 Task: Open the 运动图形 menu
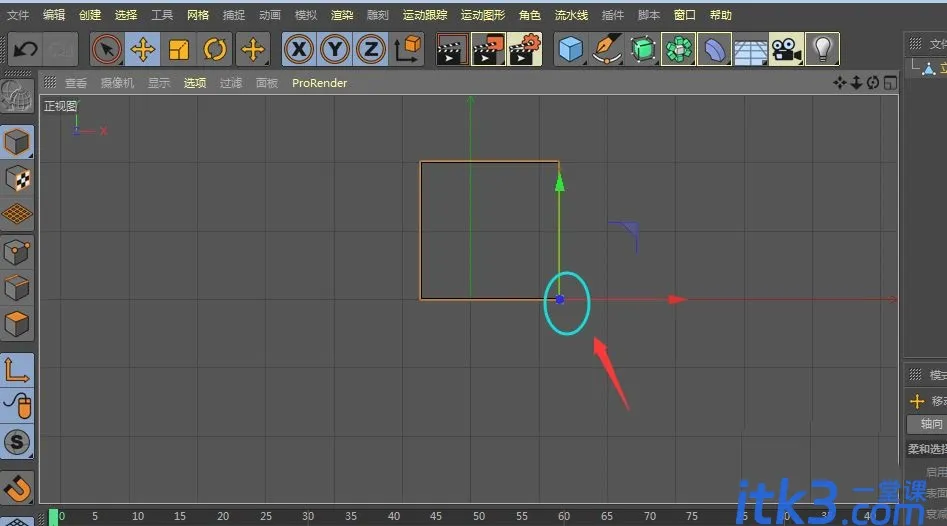click(x=483, y=15)
